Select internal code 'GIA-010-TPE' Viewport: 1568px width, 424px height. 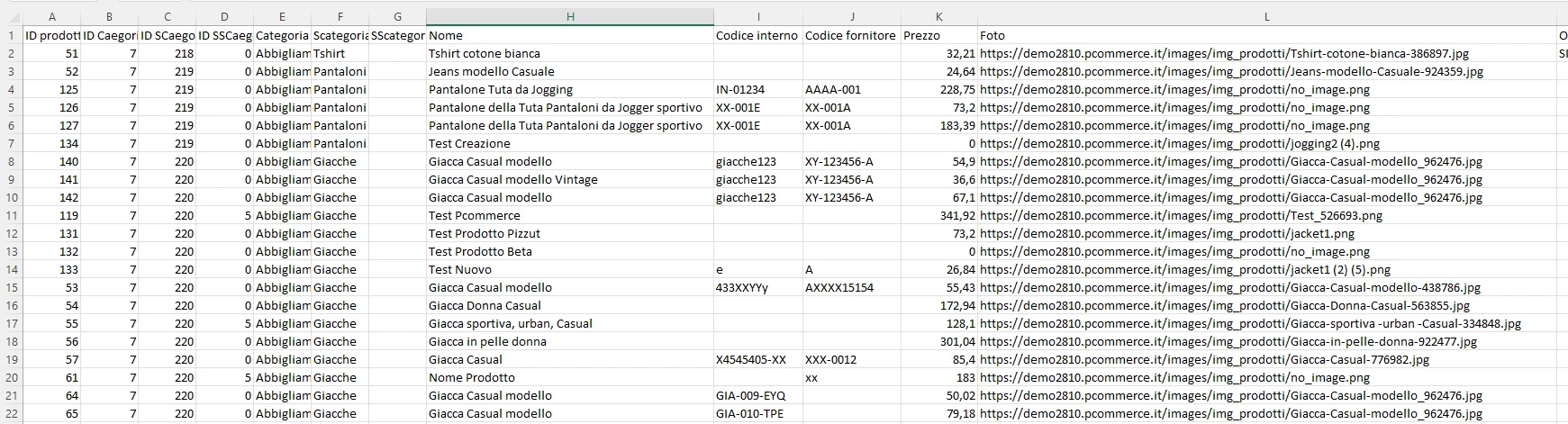point(758,413)
